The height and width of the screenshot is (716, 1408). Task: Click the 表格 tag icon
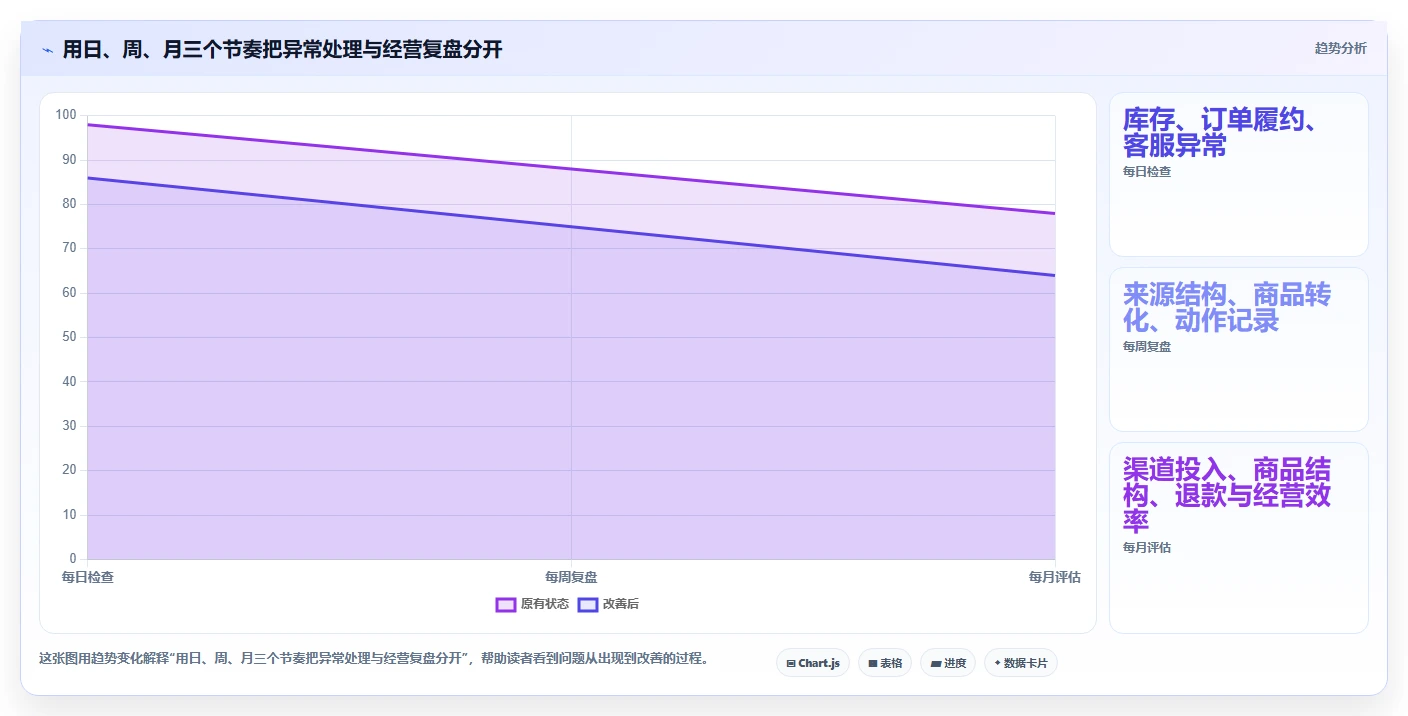click(873, 663)
